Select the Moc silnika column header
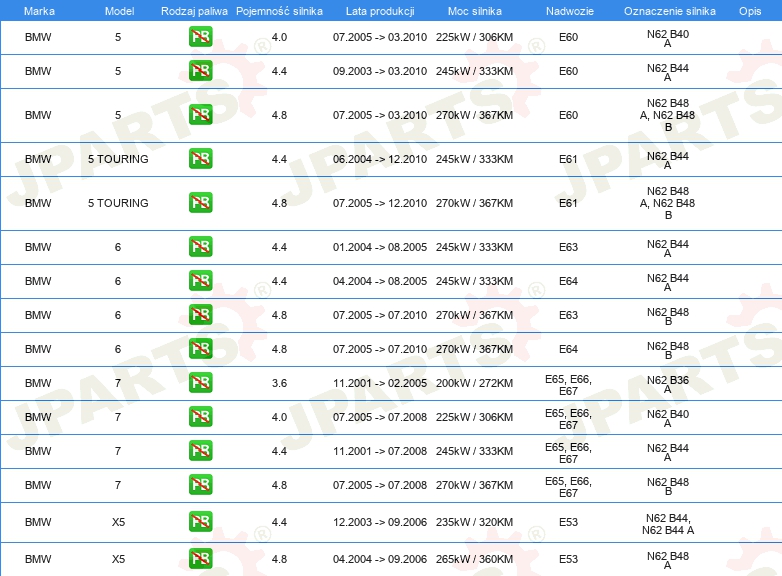 (475, 11)
